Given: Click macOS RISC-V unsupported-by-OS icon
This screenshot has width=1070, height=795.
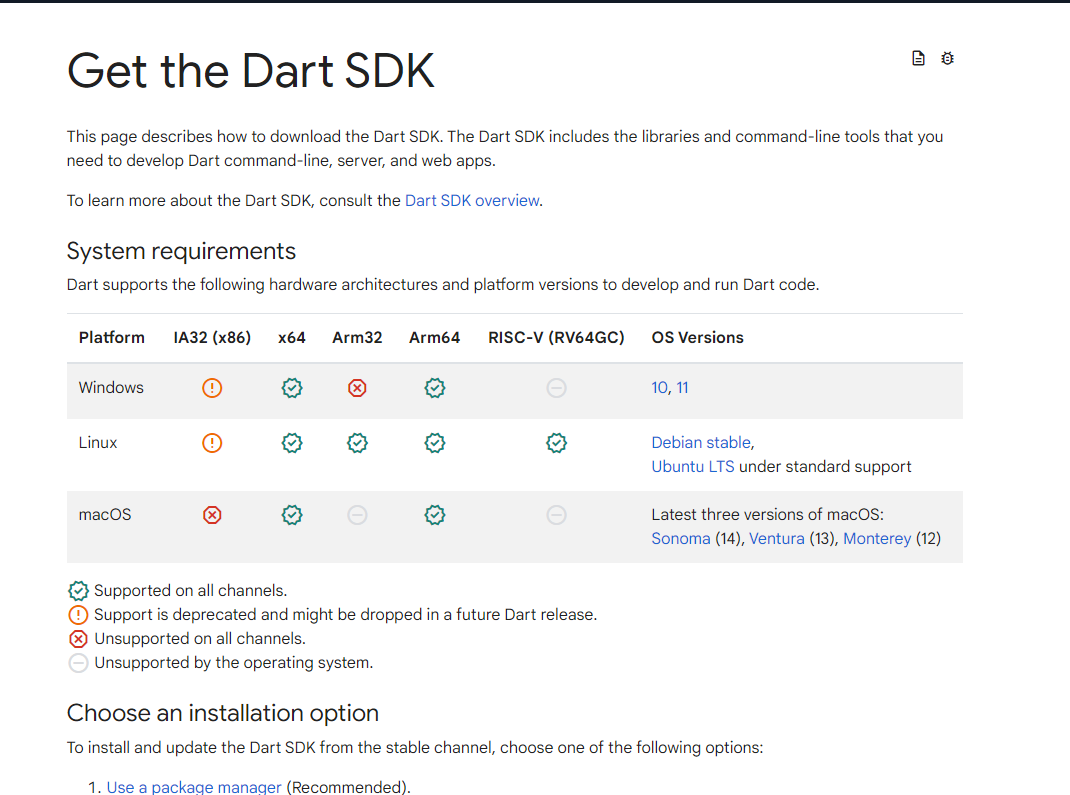Looking at the screenshot, I should [x=556, y=515].
